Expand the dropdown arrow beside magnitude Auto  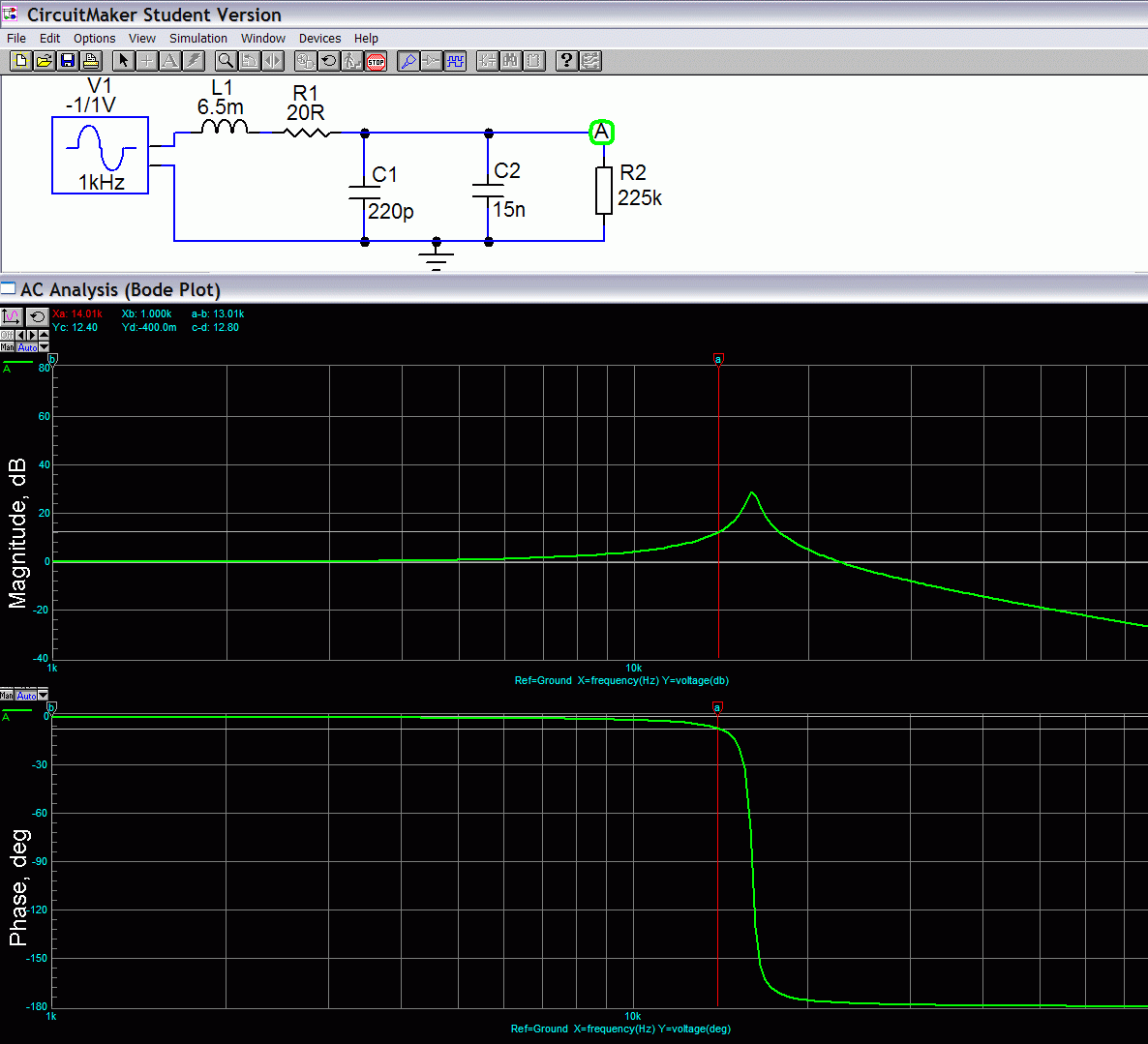tap(44, 347)
